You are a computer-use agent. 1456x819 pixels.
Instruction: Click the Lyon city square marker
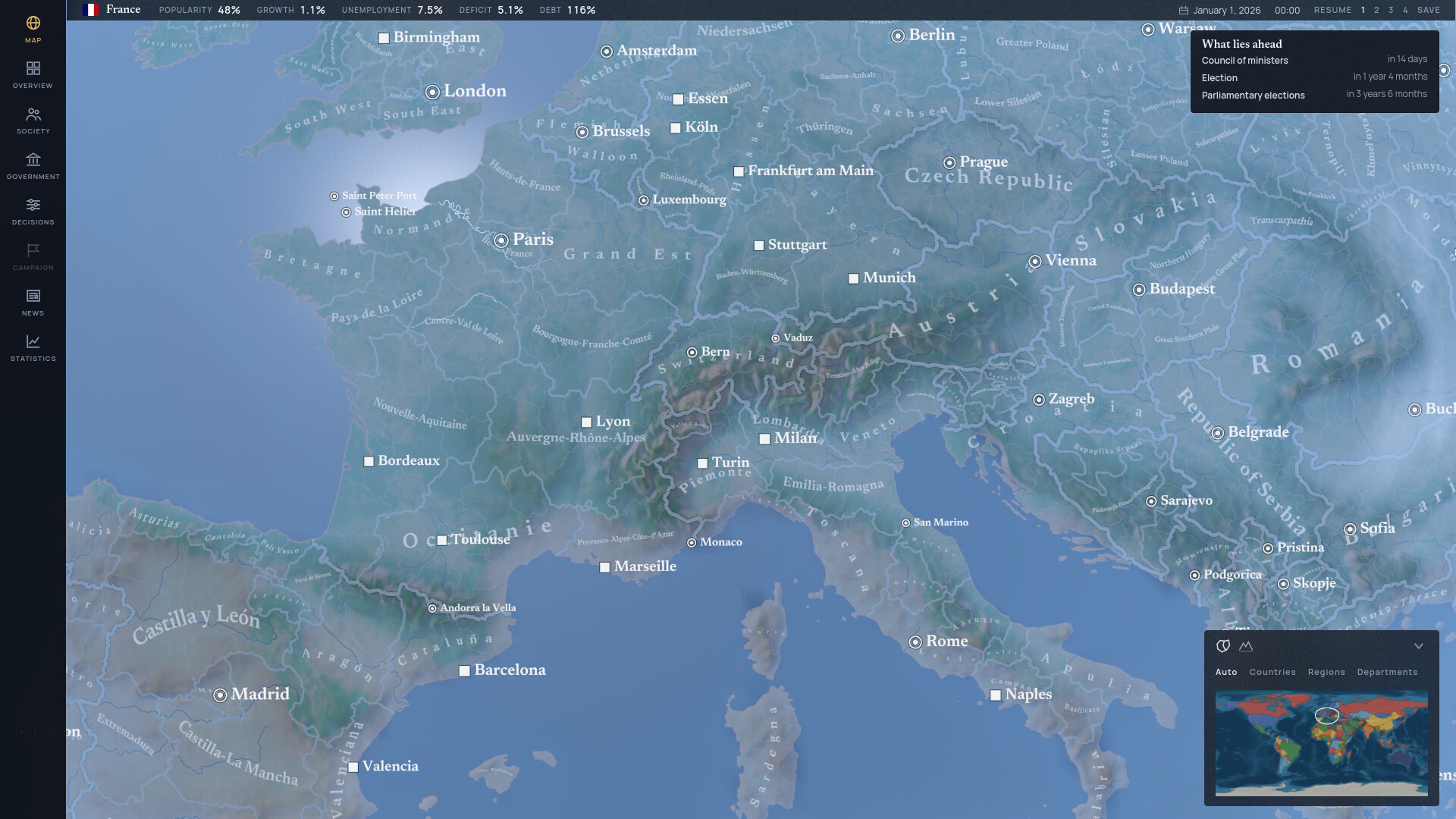pos(586,422)
